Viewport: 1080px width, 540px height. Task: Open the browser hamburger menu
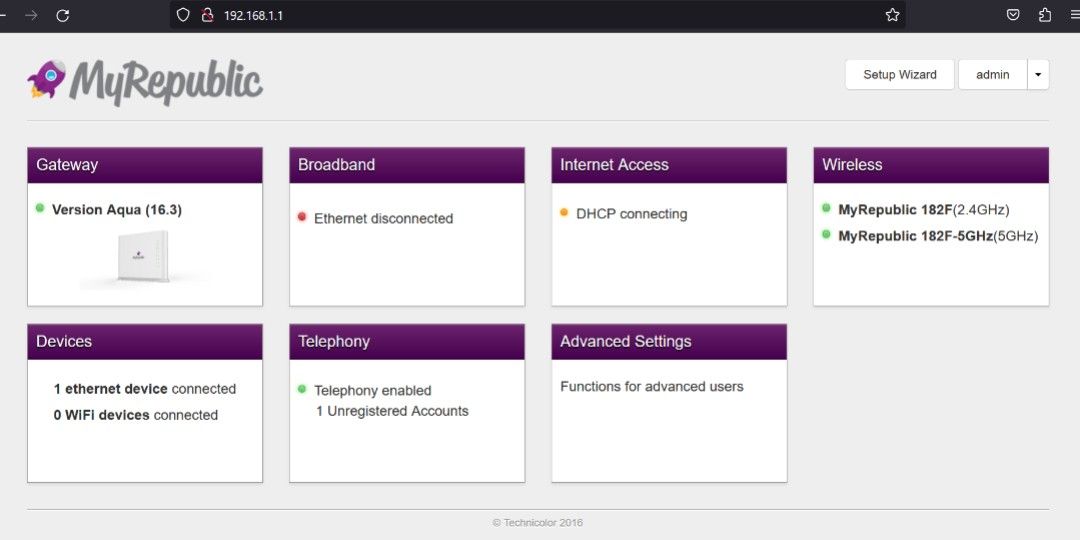coord(1074,15)
